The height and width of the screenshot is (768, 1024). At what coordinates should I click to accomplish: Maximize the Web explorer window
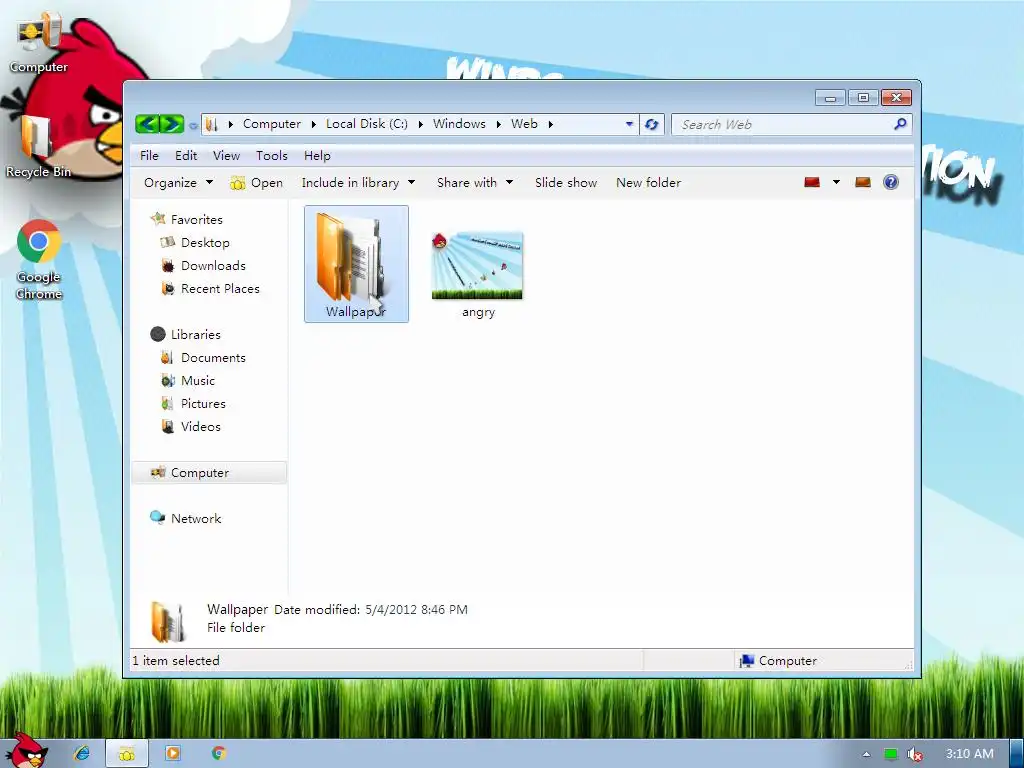tap(863, 98)
